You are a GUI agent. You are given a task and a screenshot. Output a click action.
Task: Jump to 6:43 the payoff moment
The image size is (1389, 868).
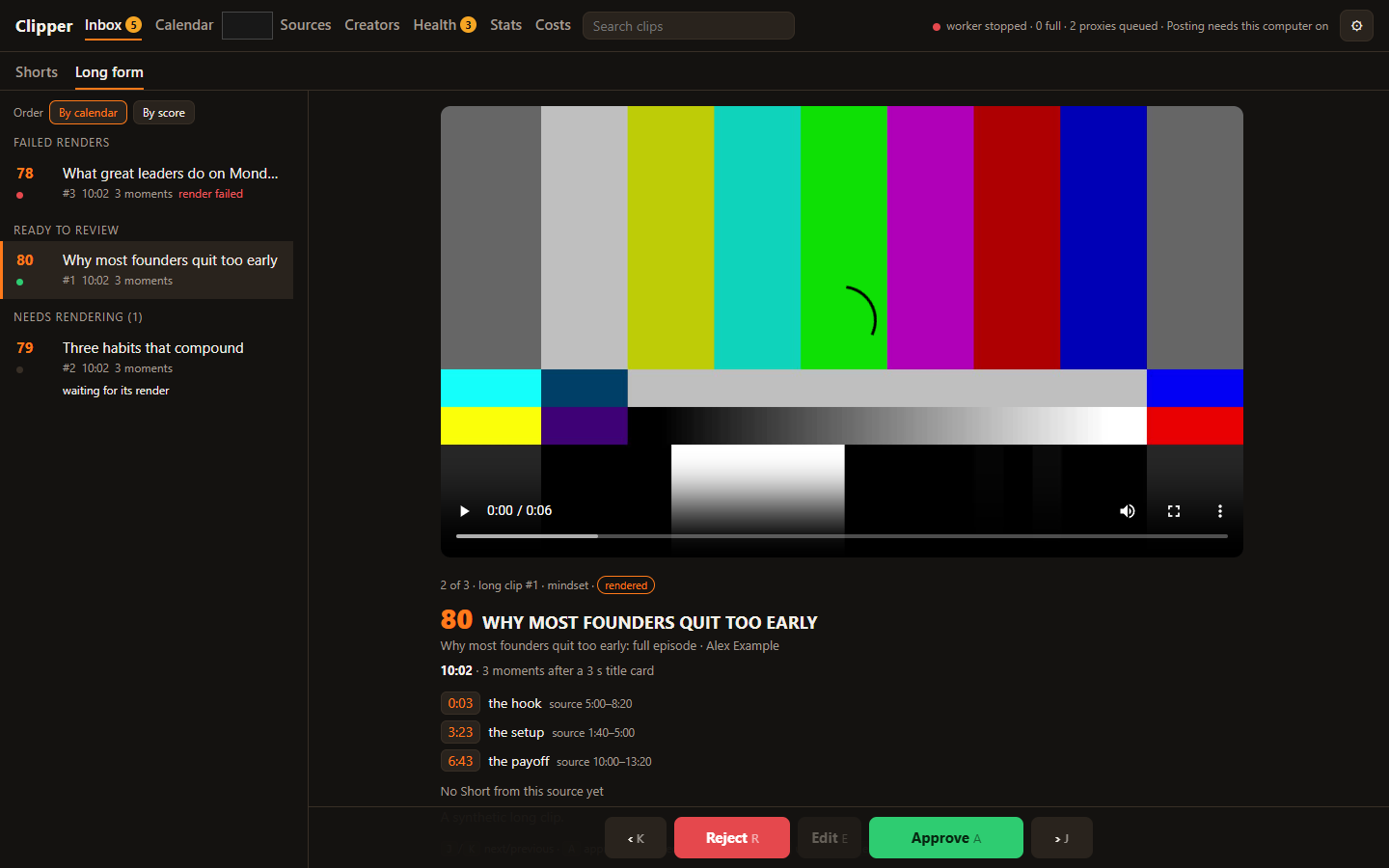[x=460, y=761]
